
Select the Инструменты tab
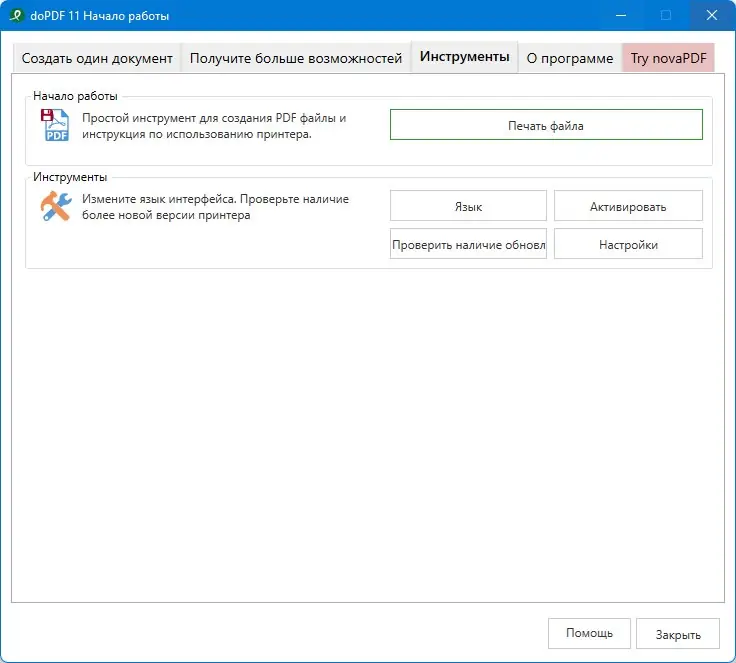[x=464, y=56]
